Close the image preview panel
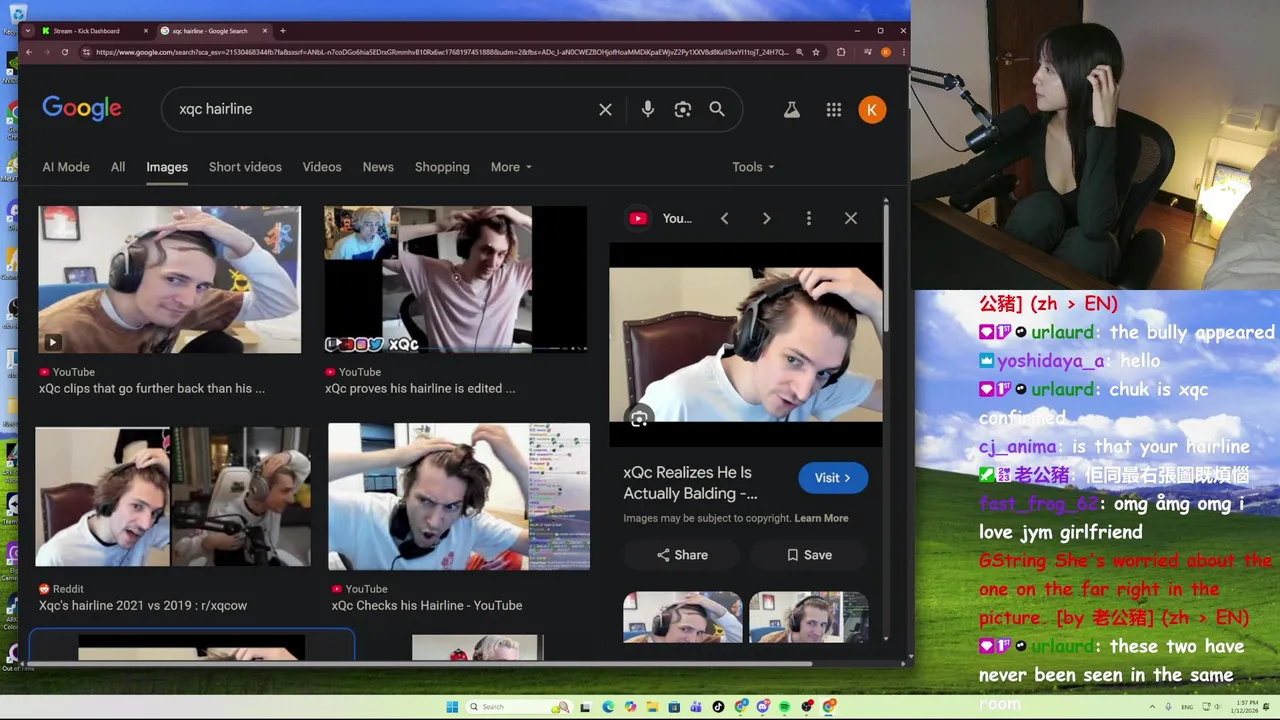1280x720 pixels. (851, 218)
